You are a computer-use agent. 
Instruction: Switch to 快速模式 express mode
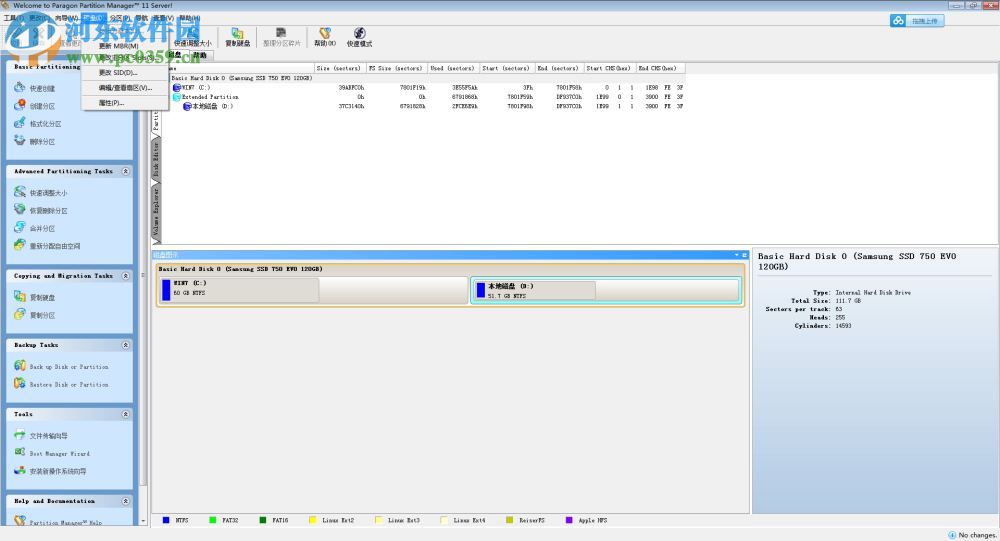click(359, 38)
